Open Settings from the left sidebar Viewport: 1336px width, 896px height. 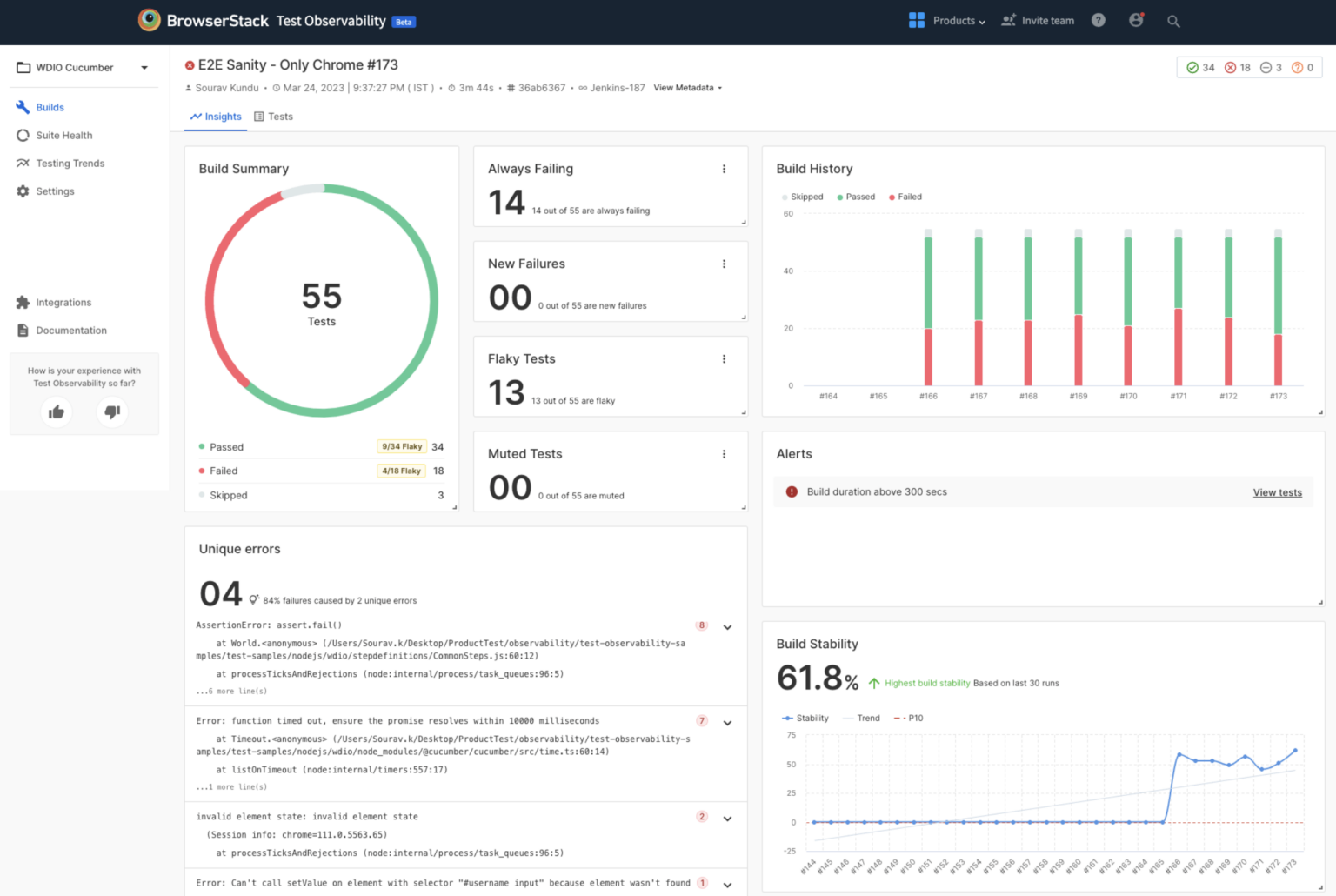pos(55,191)
